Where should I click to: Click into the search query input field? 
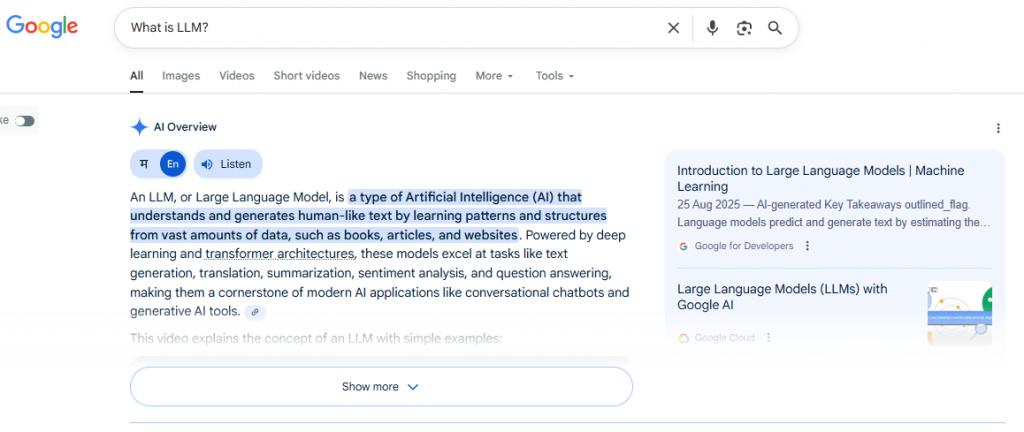[390, 28]
